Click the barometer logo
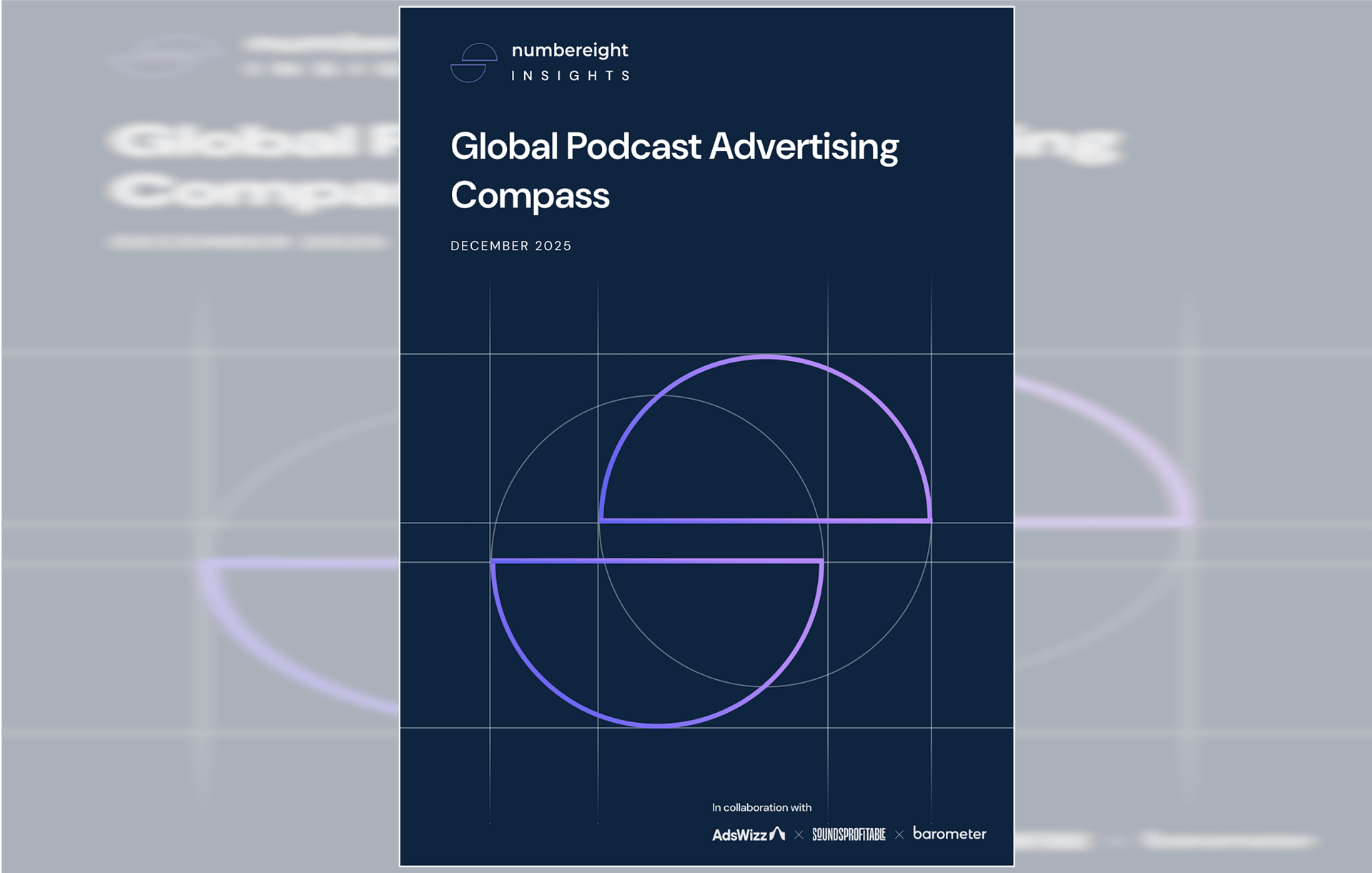Viewport: 1372px width, 873px height. 949,833
